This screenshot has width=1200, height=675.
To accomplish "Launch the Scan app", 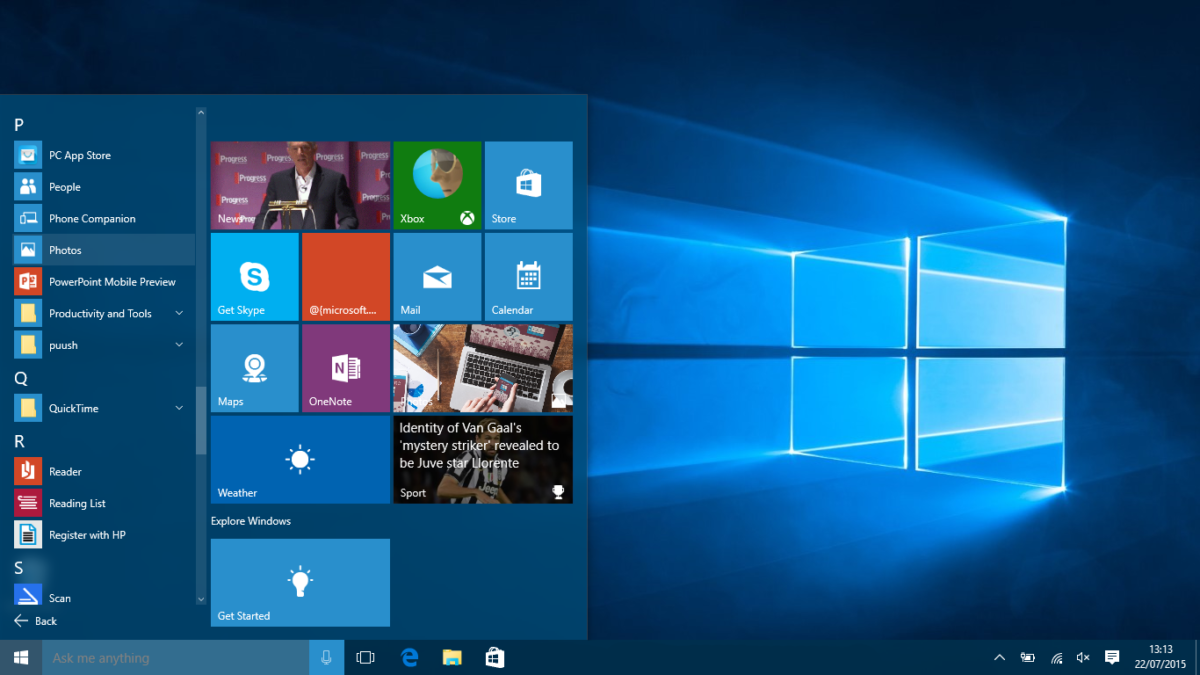I will (60, 597).
